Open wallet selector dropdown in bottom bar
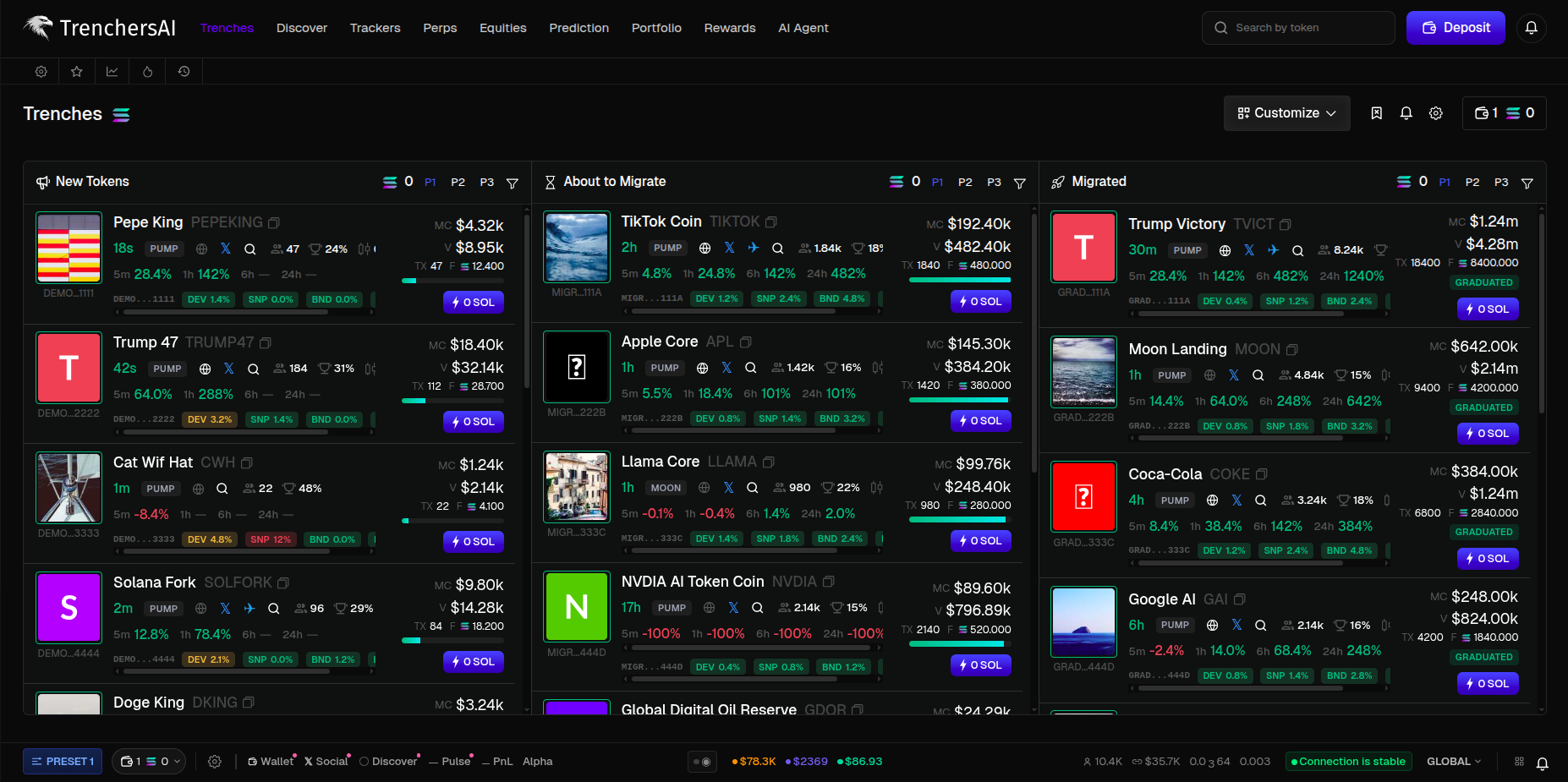 coord(149,762)
